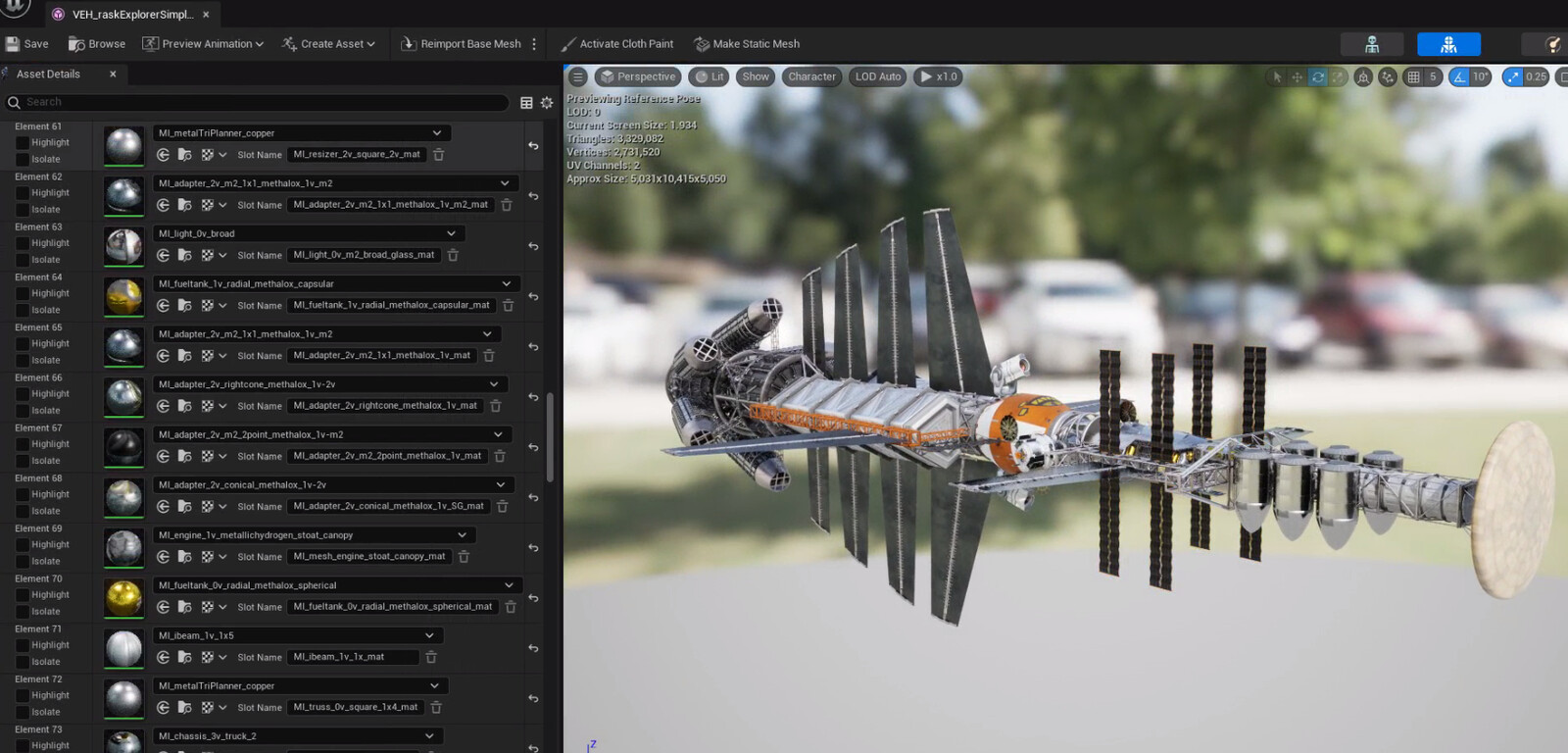Reset Element 66 material to default
The width and height of the screenshot is (1568, 753).
tap(533, 397)
